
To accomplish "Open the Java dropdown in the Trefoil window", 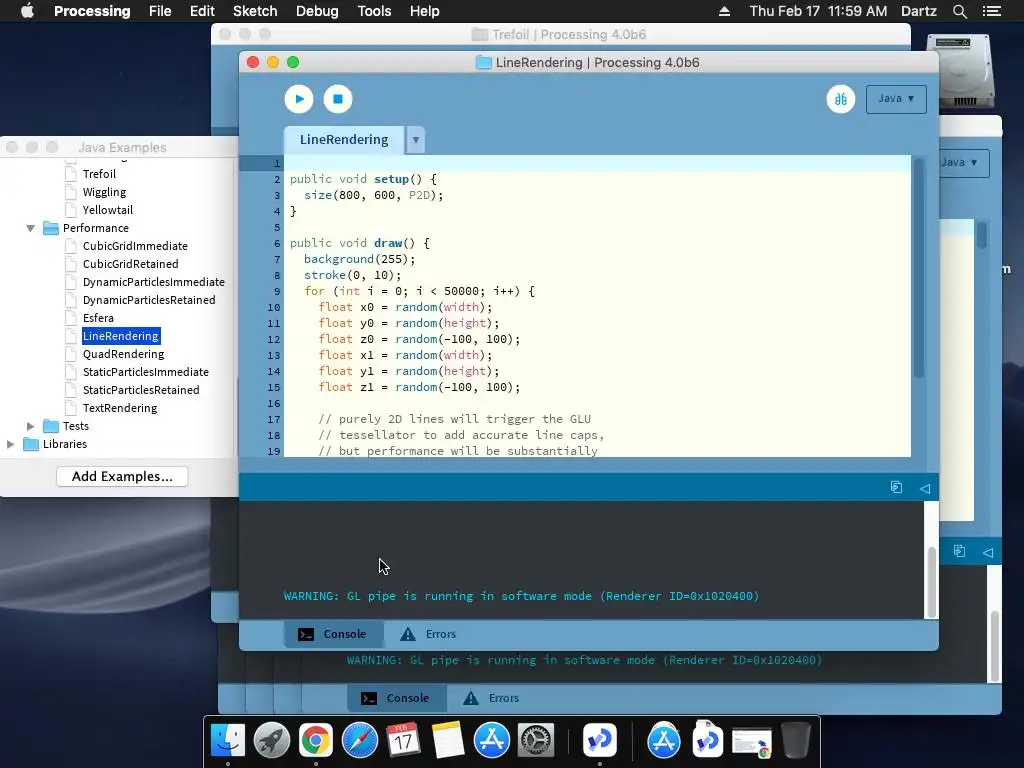I will click(964, 163).
